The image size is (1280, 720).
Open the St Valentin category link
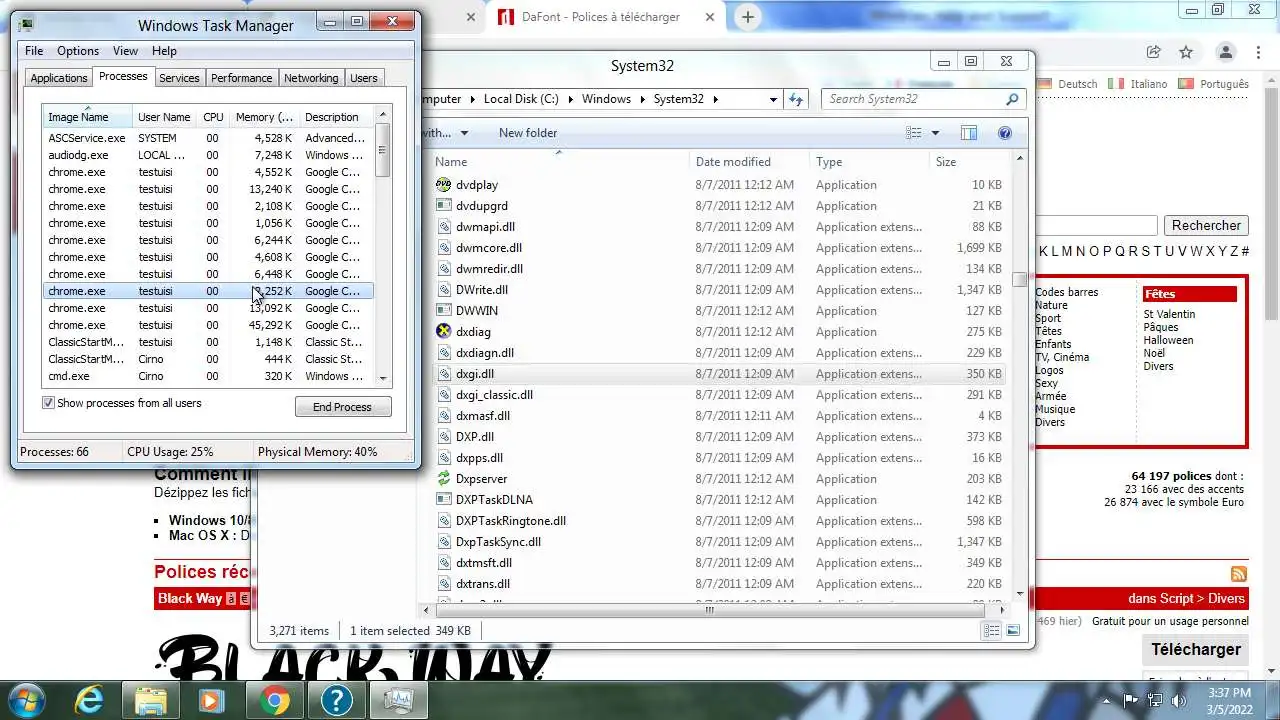(x=1169, y=314)
